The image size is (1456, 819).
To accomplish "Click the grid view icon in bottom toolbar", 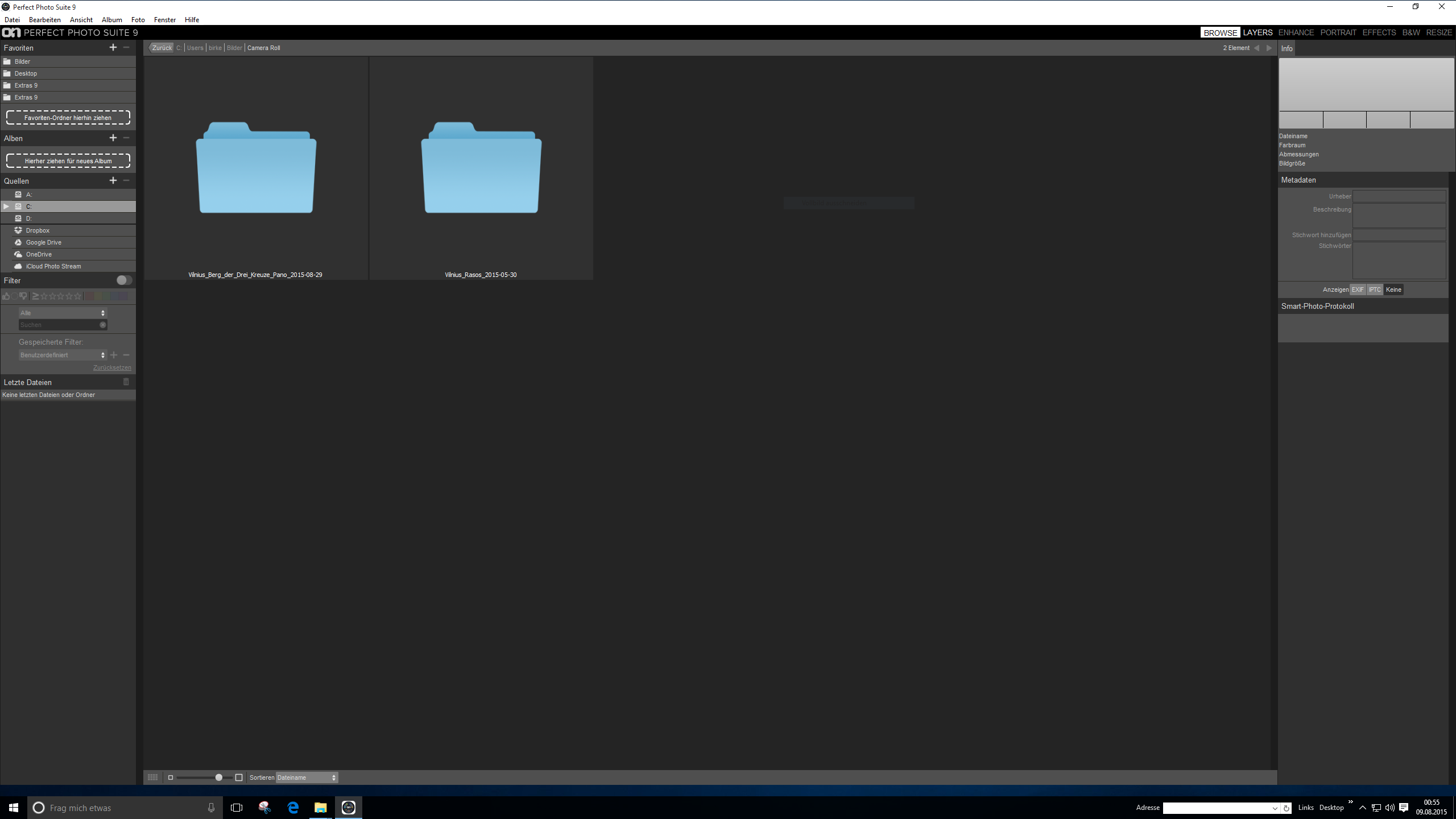I will point(152,777).
